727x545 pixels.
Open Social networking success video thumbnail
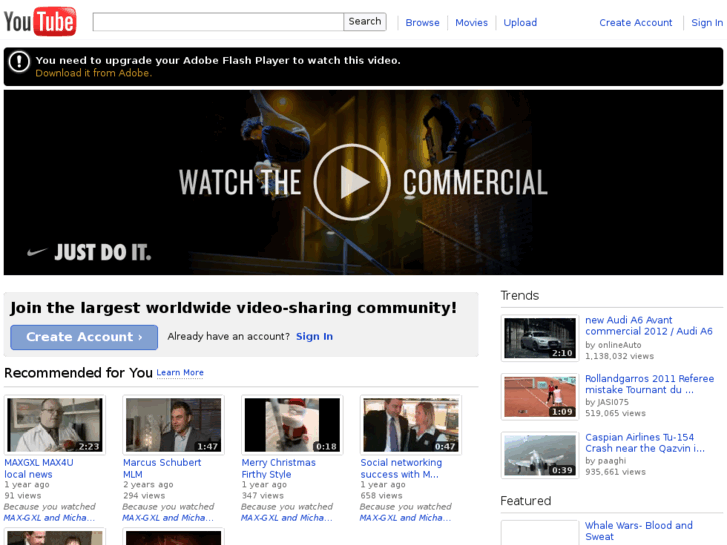pos(411,425)
